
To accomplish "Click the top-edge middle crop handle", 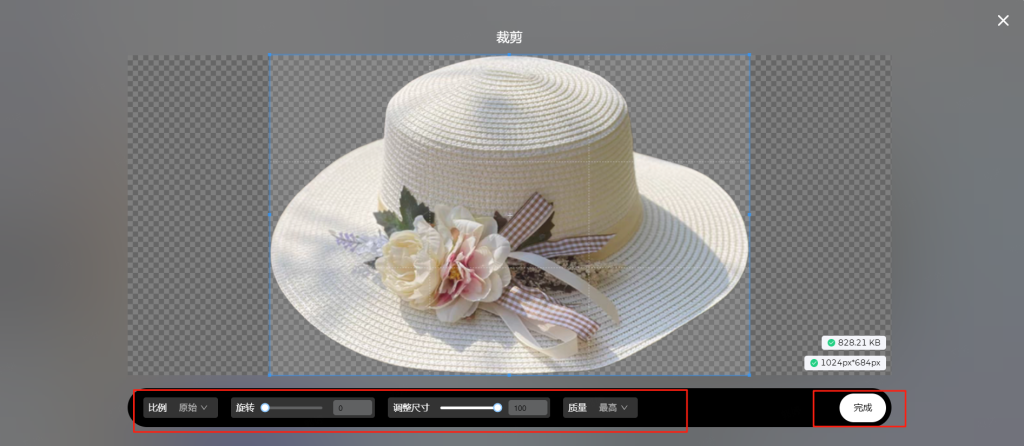I will (x=509, y=55).
